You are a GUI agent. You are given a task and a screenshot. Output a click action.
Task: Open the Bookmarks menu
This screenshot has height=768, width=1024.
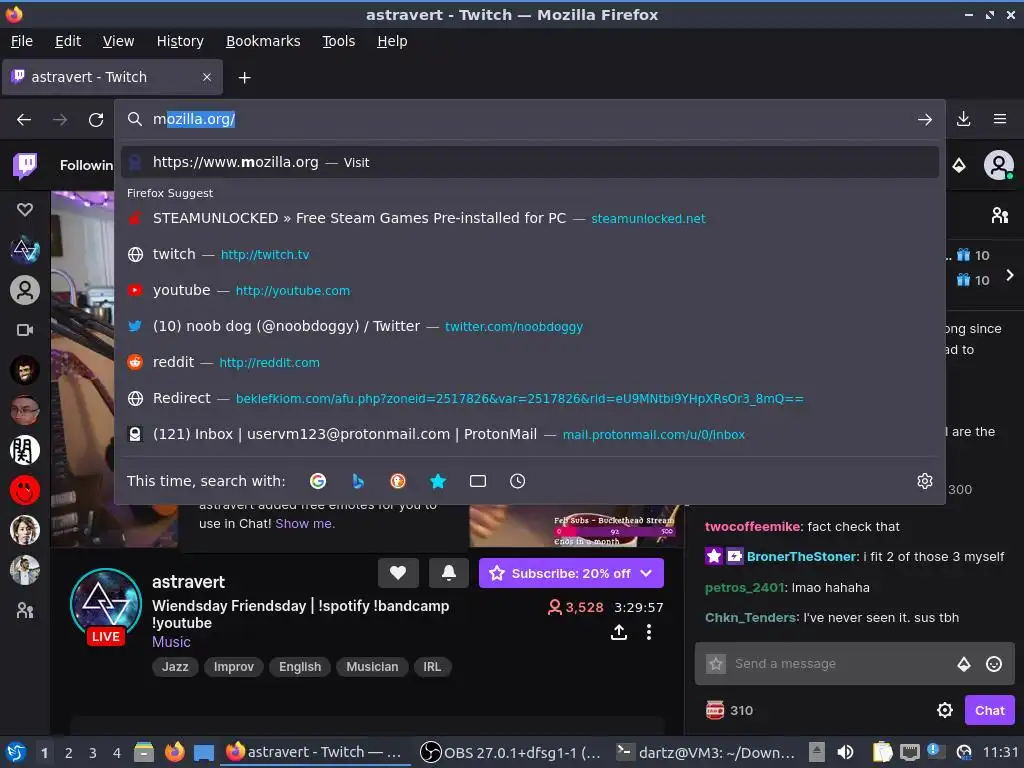point(263,41)
